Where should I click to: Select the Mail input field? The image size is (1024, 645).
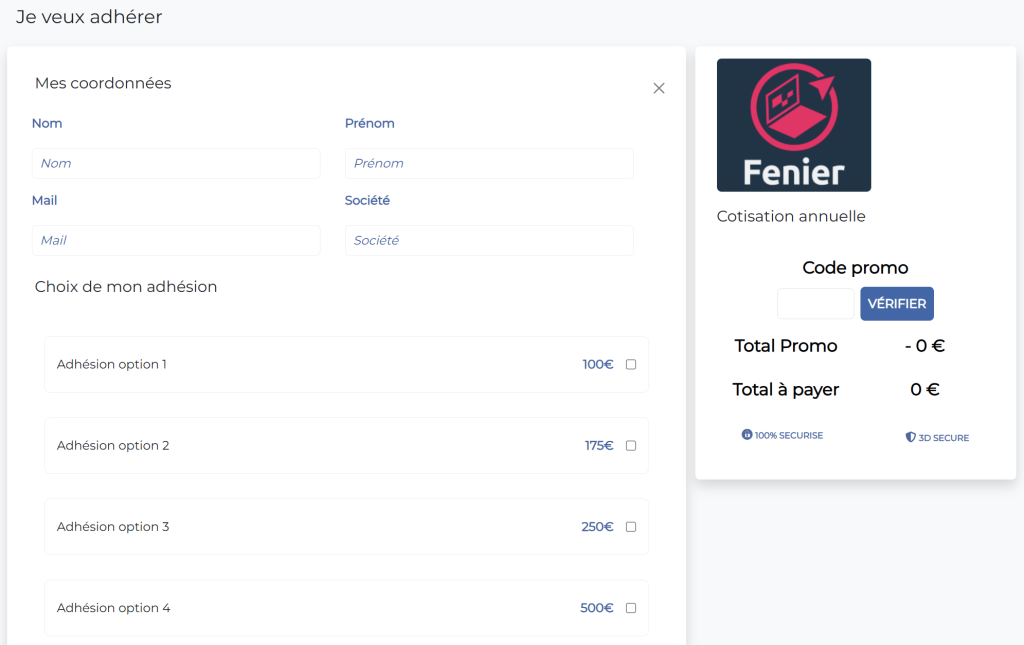pos(176,240)
